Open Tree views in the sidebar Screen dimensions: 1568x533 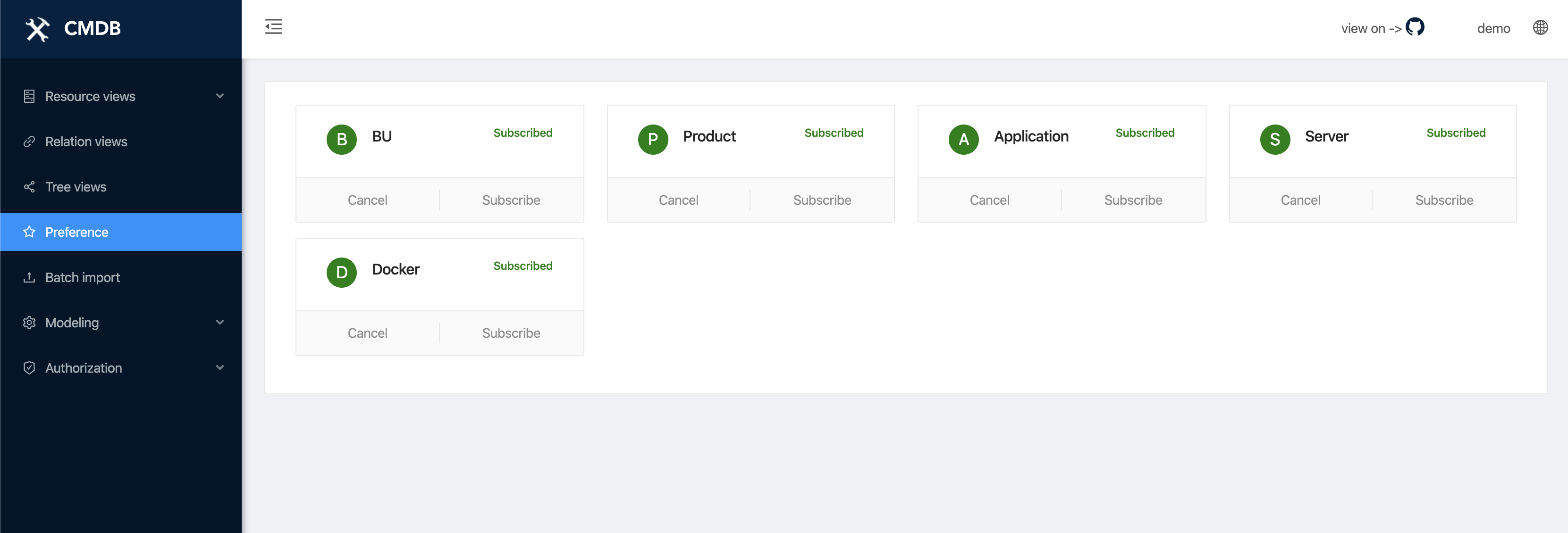[x=76, y=187]
